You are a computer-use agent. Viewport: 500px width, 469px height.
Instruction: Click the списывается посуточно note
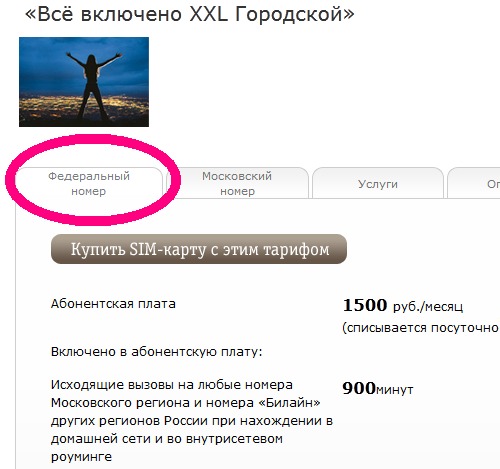[421, 328]
